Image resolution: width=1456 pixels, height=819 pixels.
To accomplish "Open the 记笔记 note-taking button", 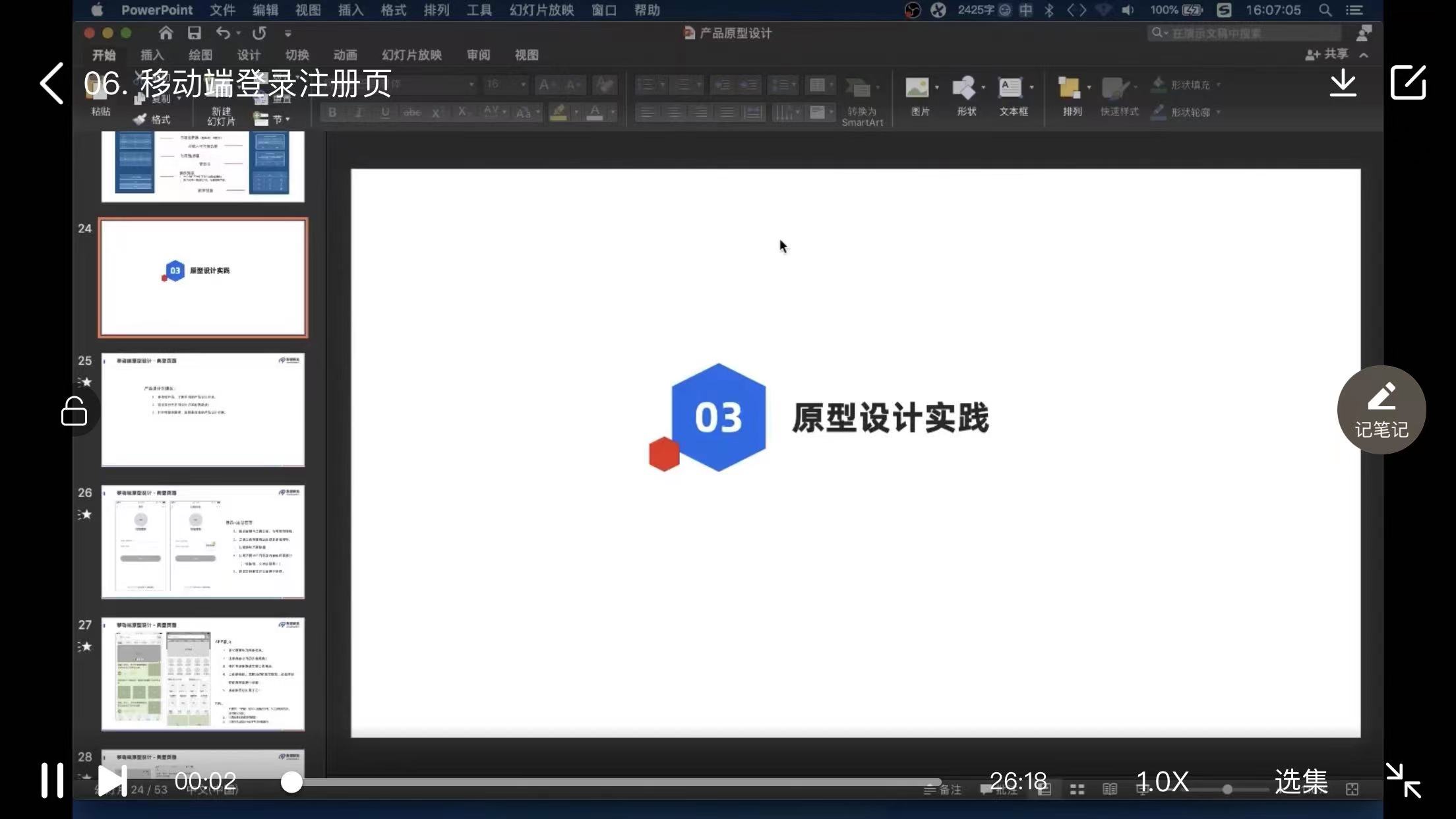I will 1381,409.
